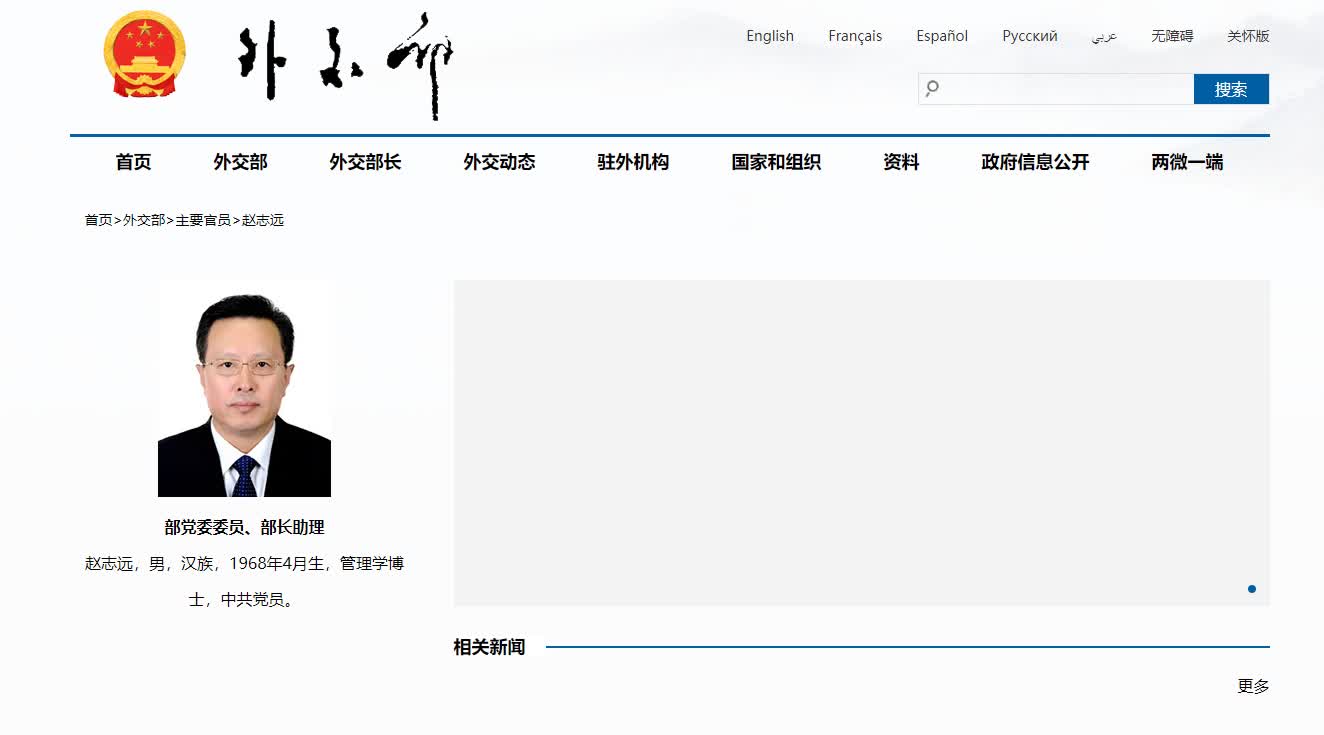Toggle the 关怀版 care version
This screenshot has height=735, width=1324.
(x=1248, y=36)
